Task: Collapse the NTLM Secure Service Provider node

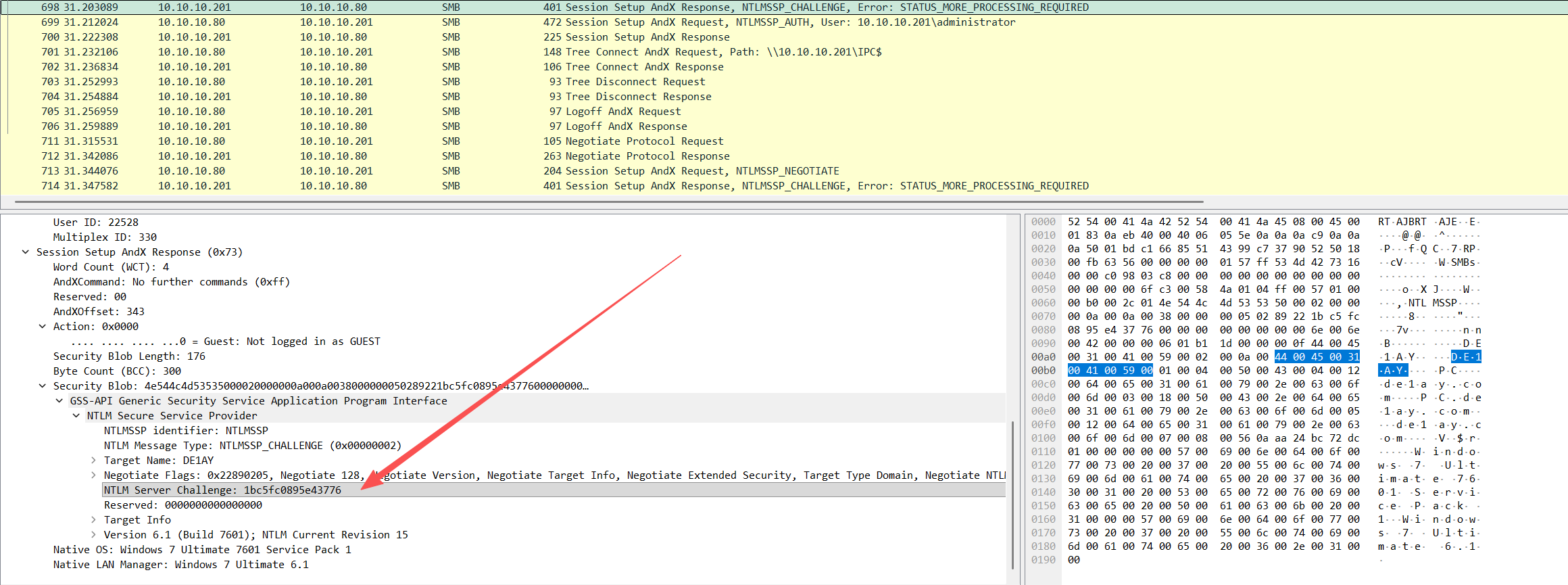Action: click(76, 416)
